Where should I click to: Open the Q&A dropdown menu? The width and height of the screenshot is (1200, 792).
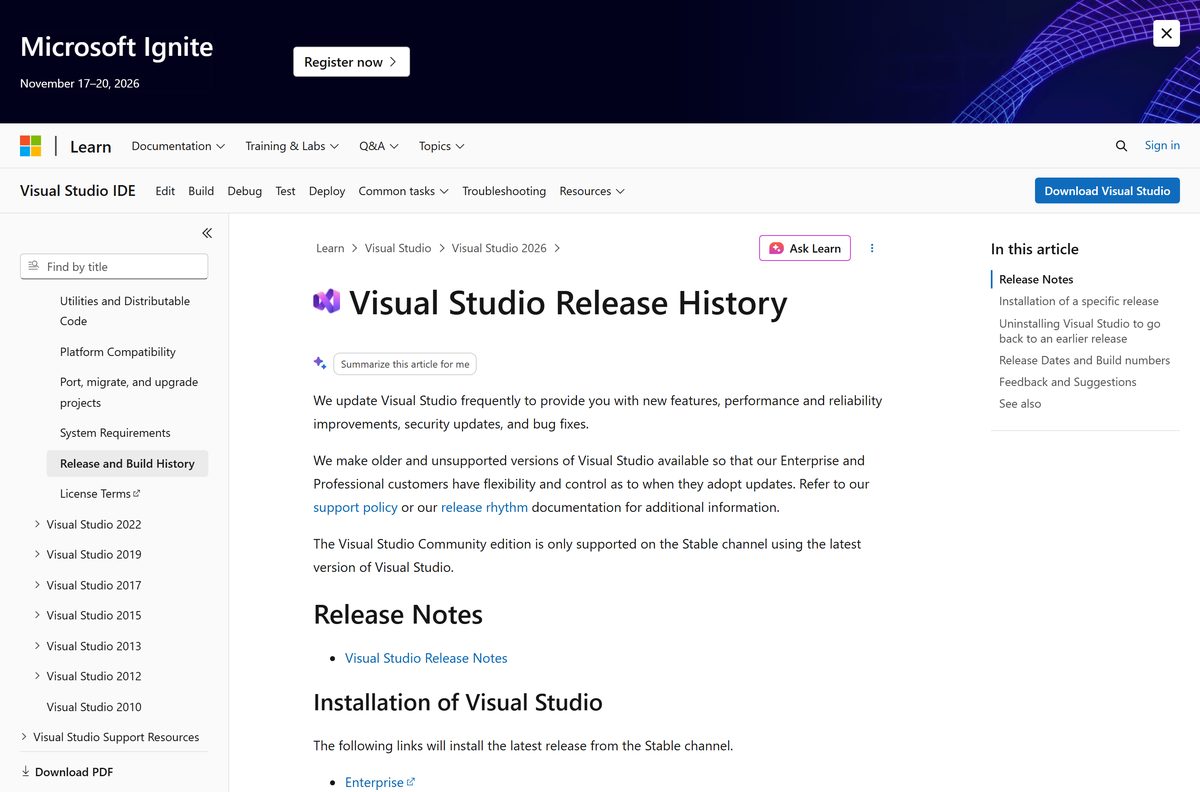[379, 146]
